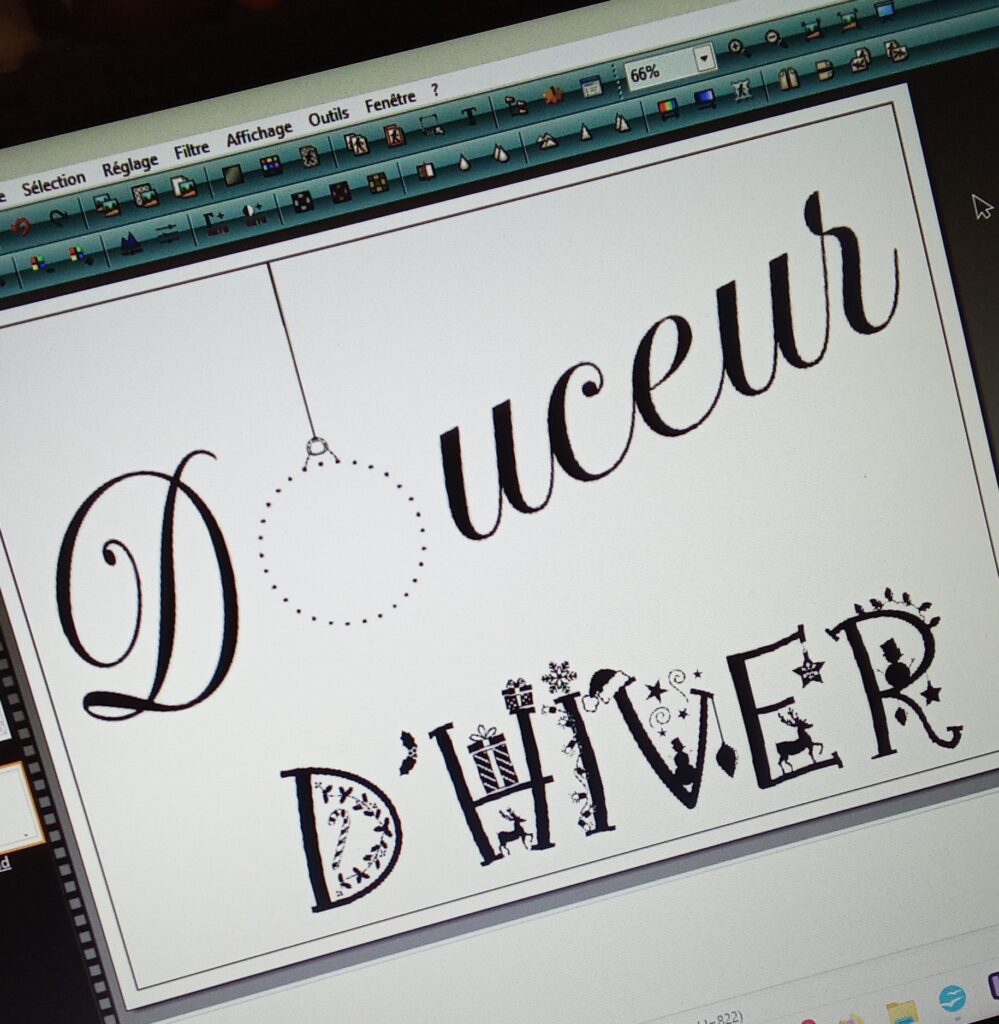Expand the 66% zoom dropdown arrow
This screenshot has height=1024, width=999.
click(704, 59)
